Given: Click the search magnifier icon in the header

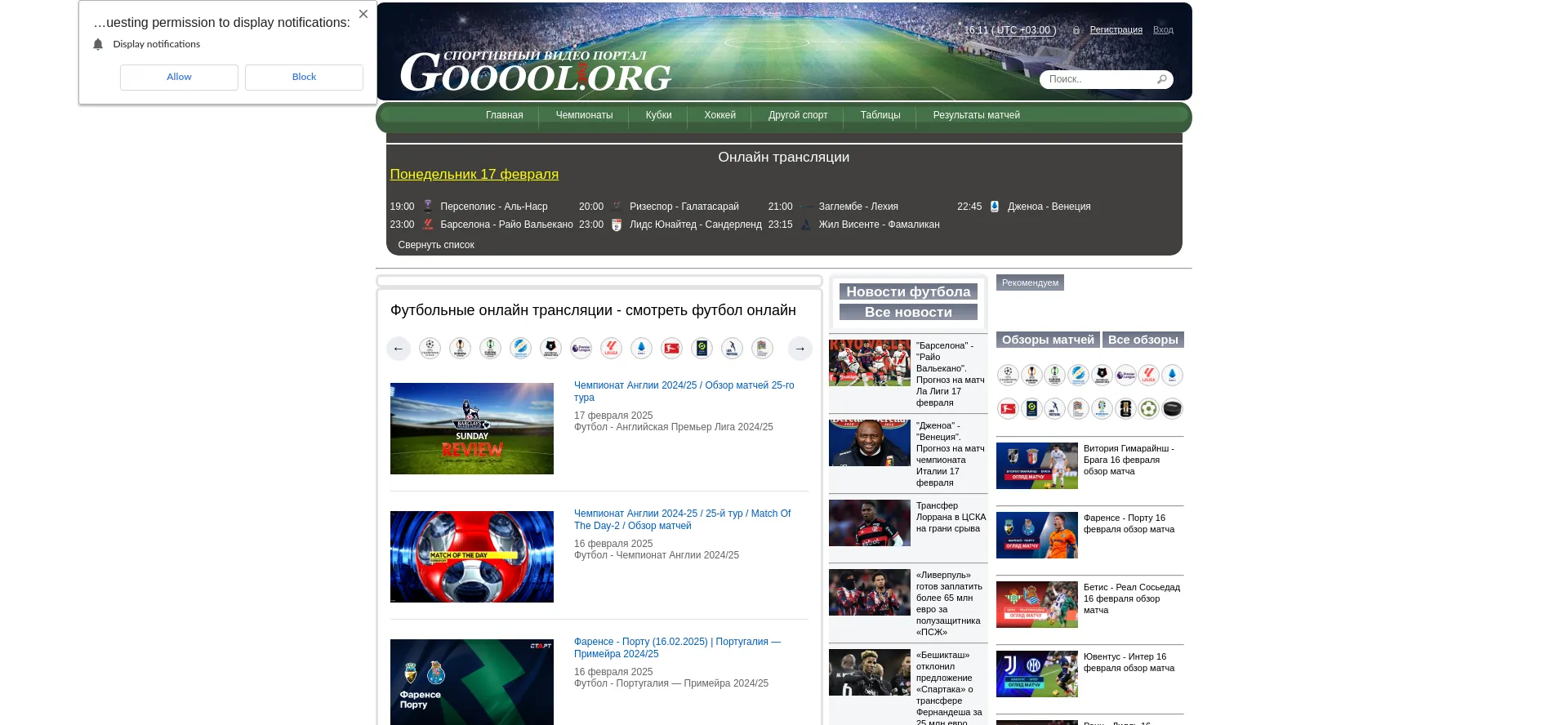Looking at the screenshot, I should 1162,79.
